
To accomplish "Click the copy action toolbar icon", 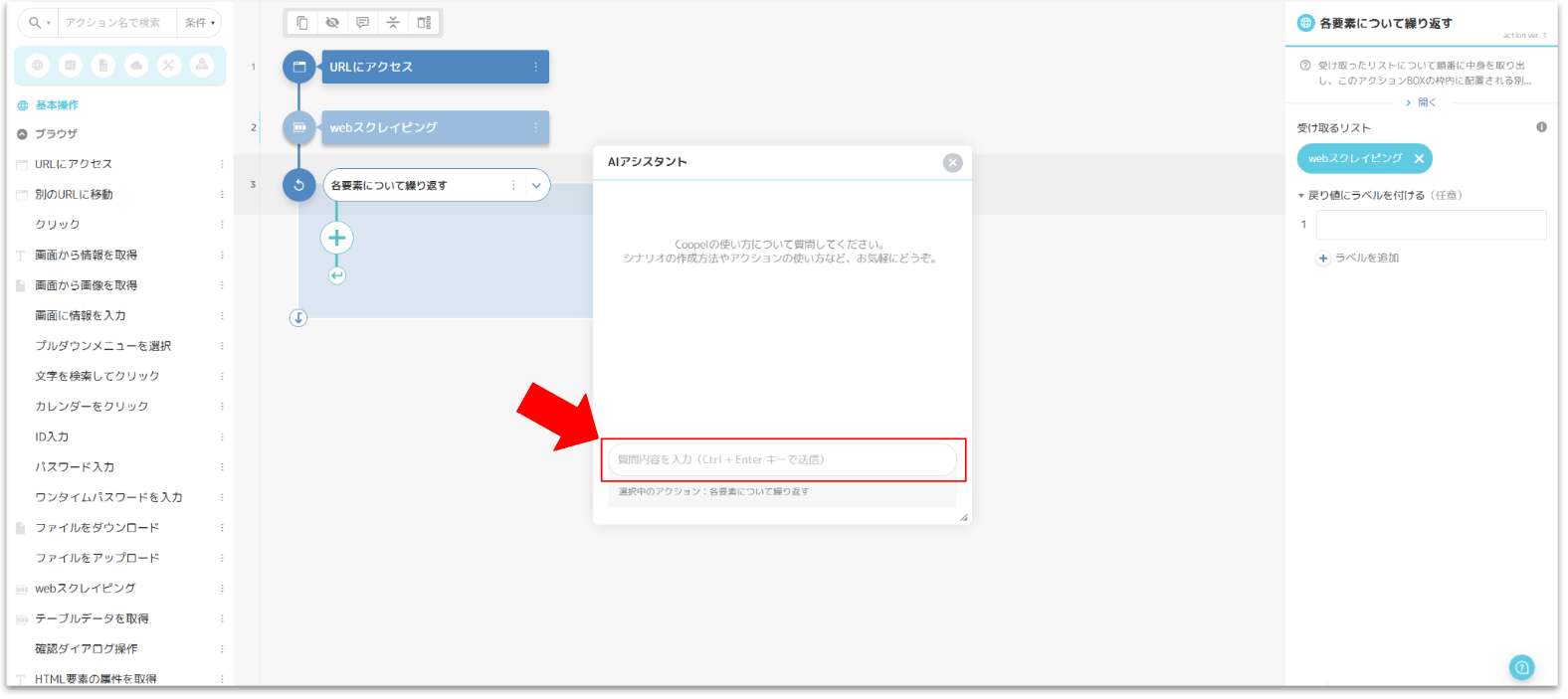I will click(302, 23).
